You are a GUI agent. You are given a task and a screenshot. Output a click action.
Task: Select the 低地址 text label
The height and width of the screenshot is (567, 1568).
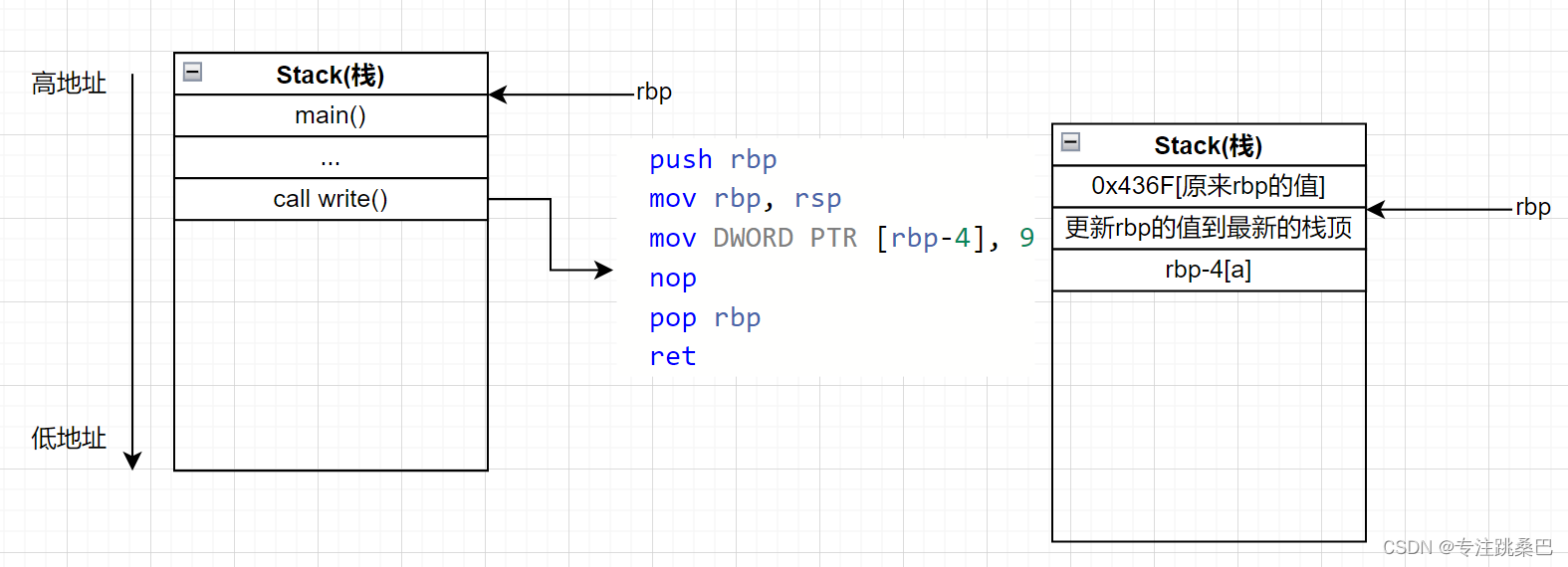69,439
